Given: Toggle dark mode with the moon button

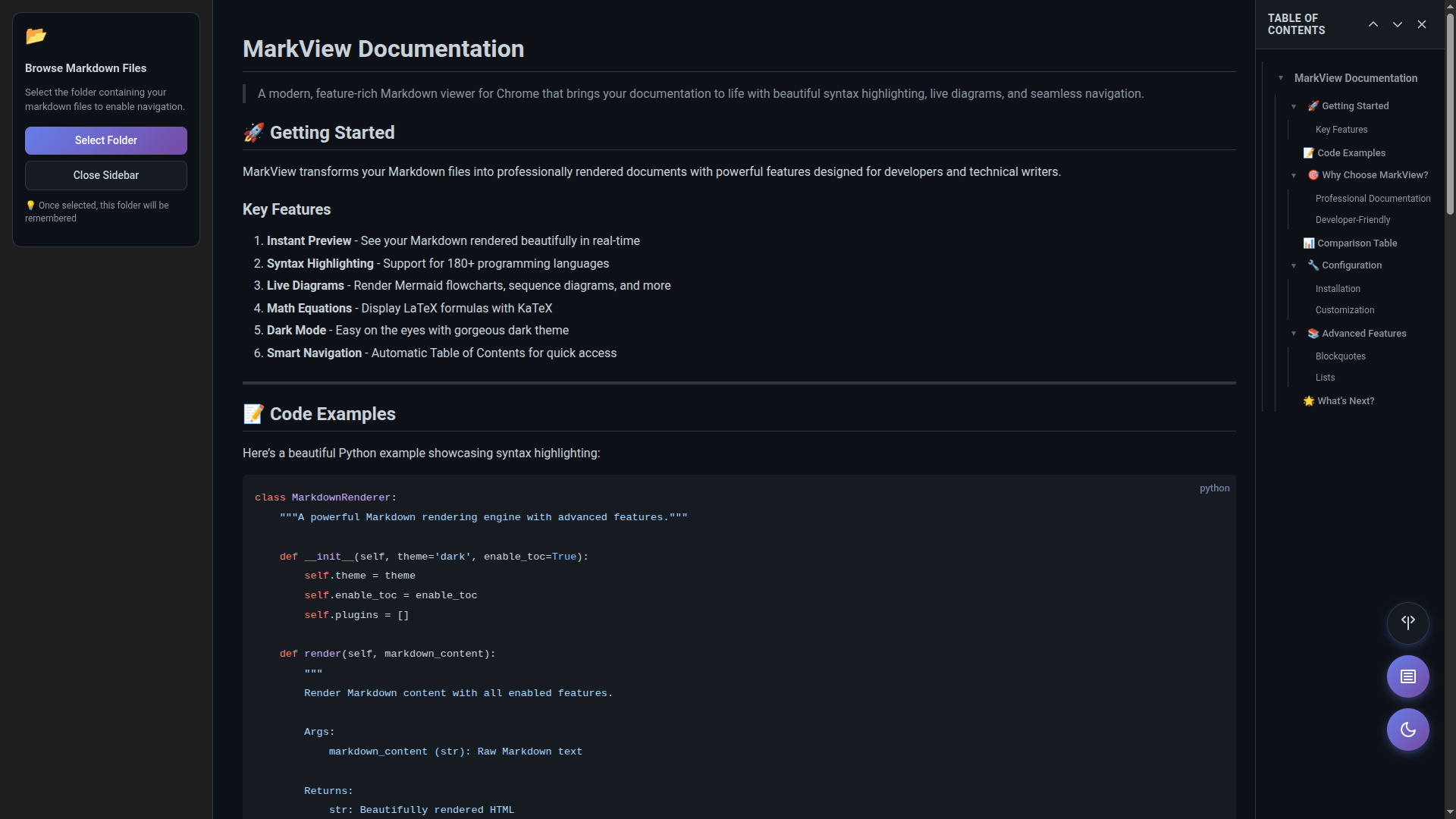Looking at the screenshot, I should pyautogui.click(x=1407, y=730).
